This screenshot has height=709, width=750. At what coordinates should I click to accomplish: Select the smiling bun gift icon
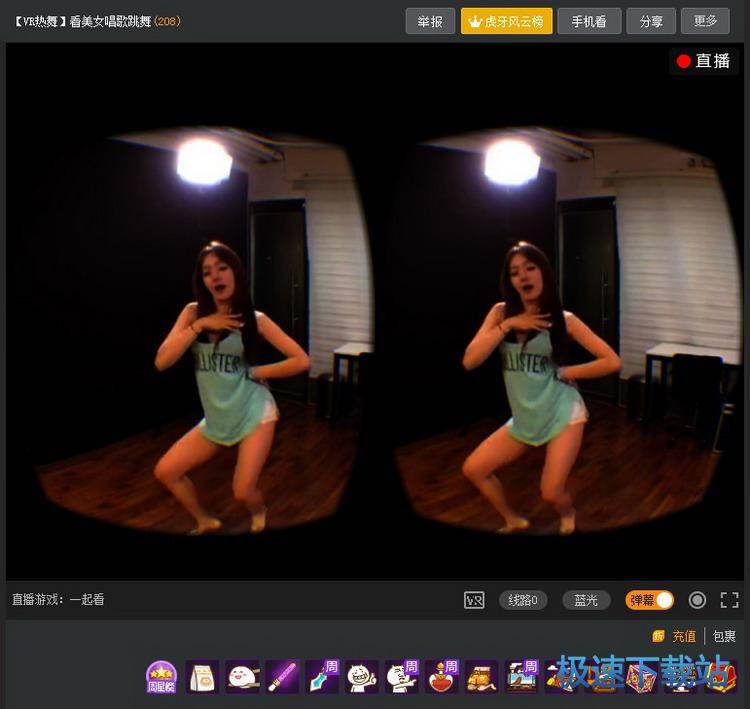pyautogui.click(x=242, y=676)
